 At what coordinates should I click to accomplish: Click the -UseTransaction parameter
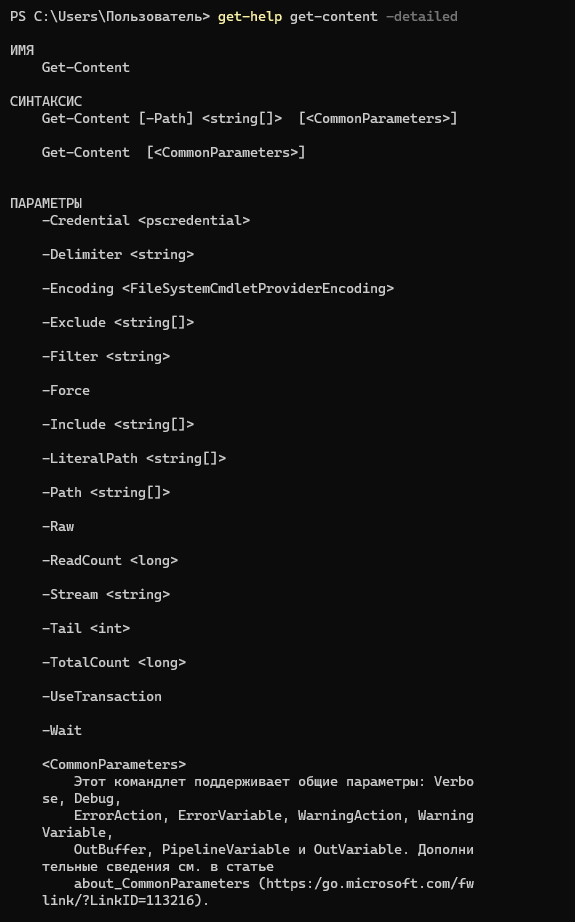coord(102,697)
